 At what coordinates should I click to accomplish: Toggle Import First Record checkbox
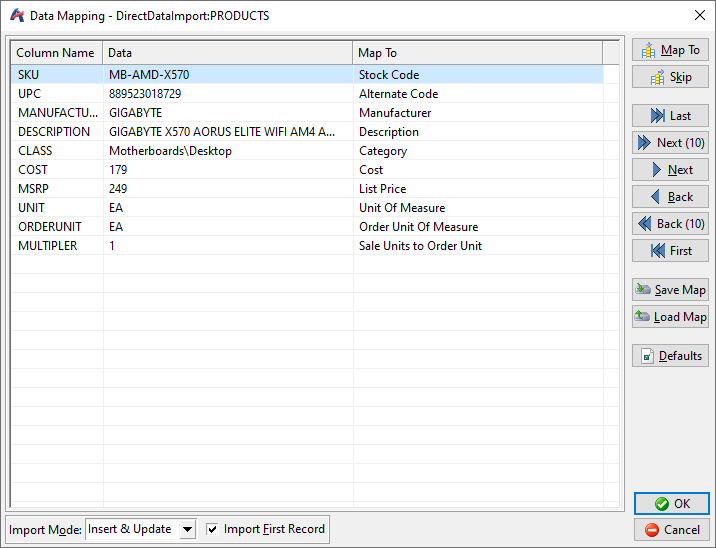[x=212, y=529]
